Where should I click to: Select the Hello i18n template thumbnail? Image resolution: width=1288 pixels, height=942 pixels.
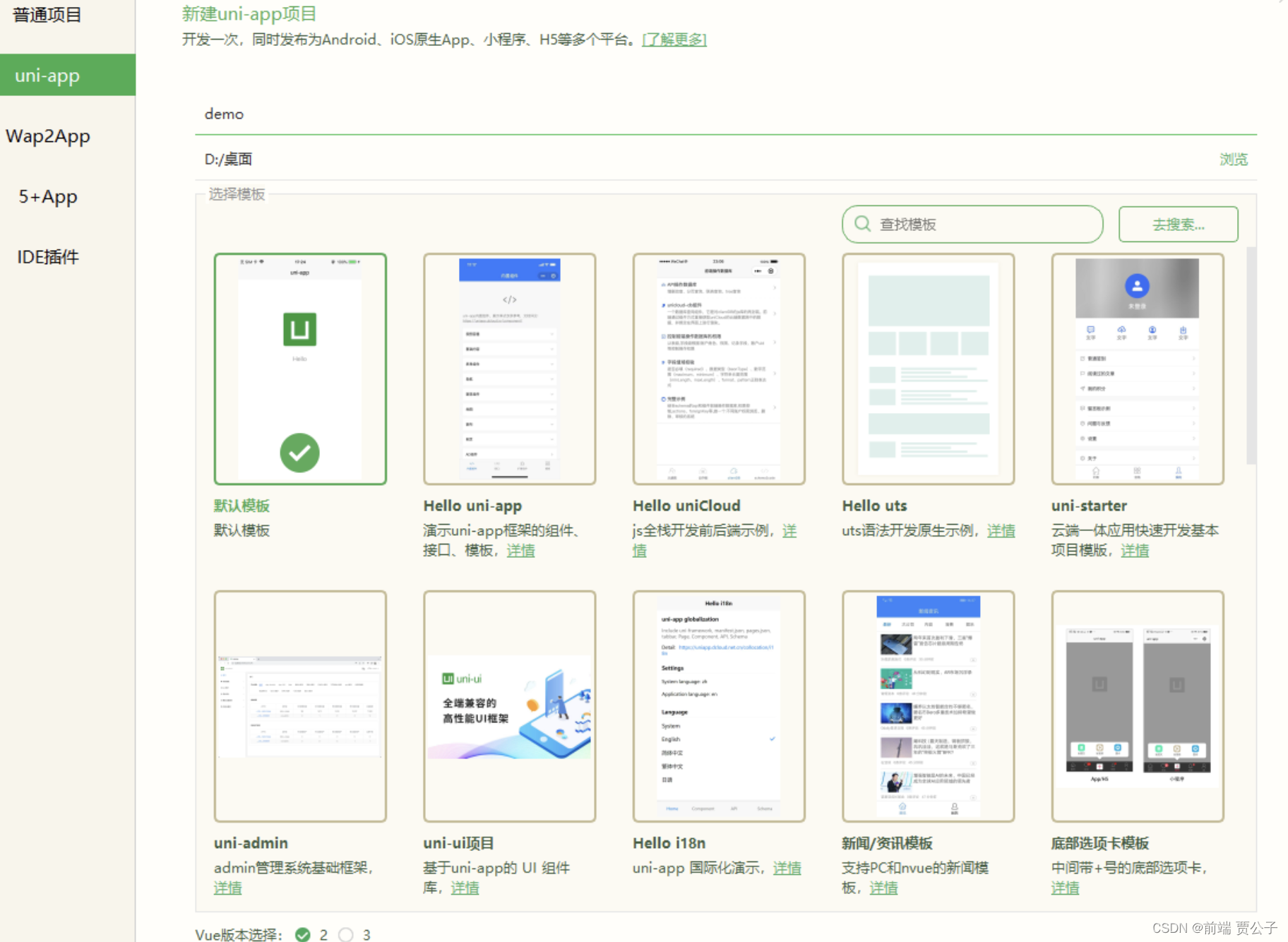(x=719, y=706)
